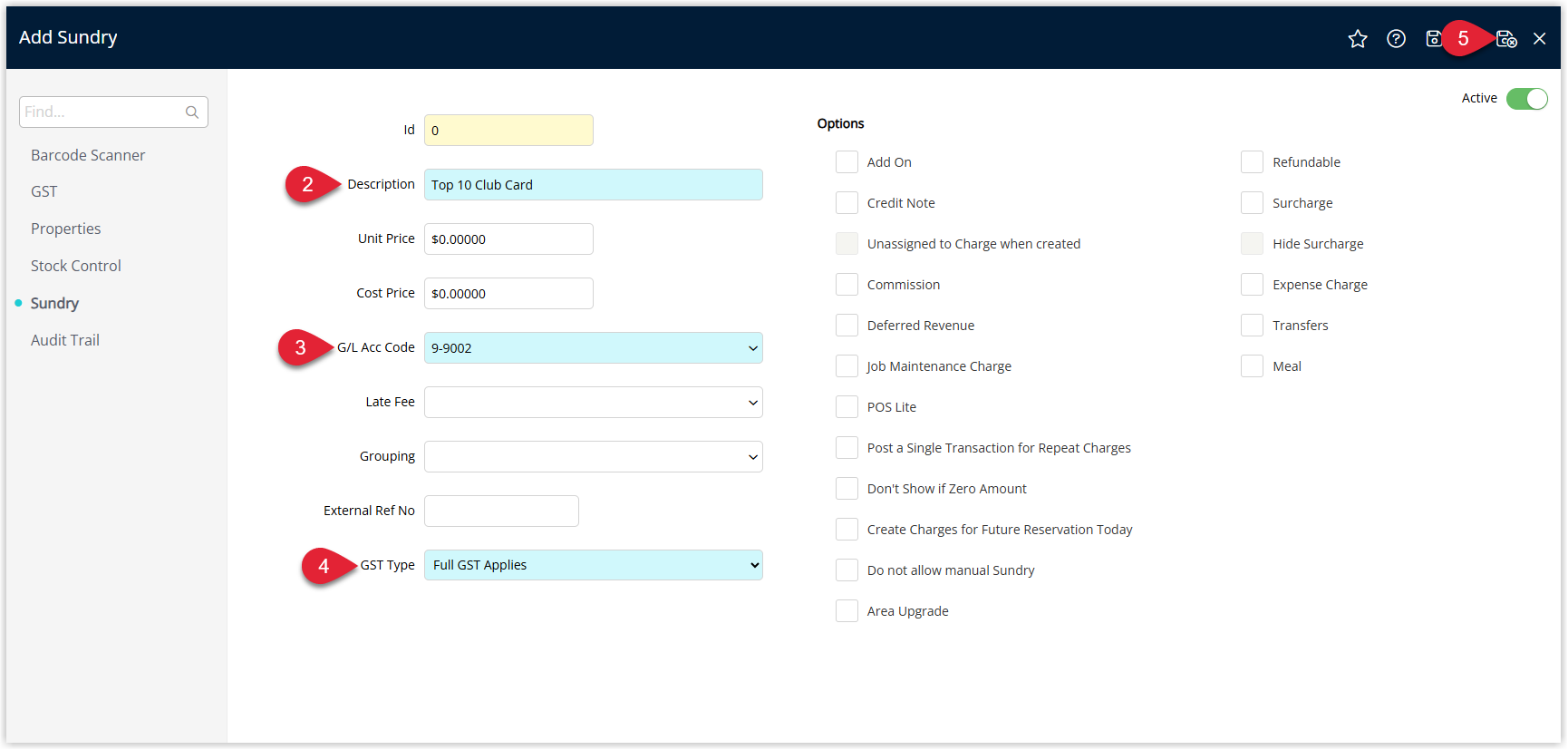Enable Deferred Revenue option

coord(847,326)
